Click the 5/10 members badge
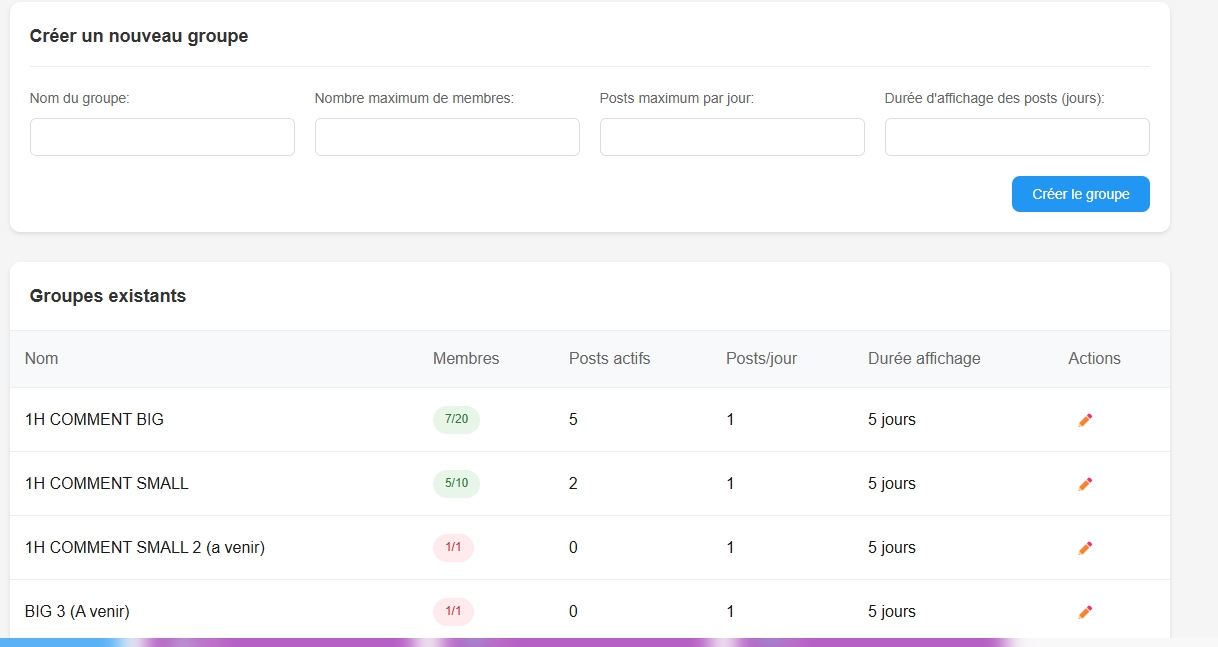This screenshot has height=647, width=1218. pos(456,484)
